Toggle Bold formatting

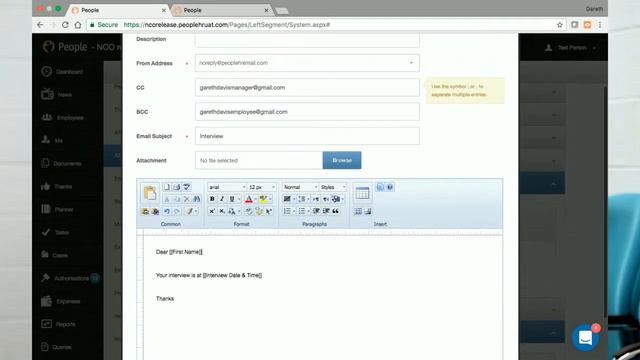click(212, 199)
